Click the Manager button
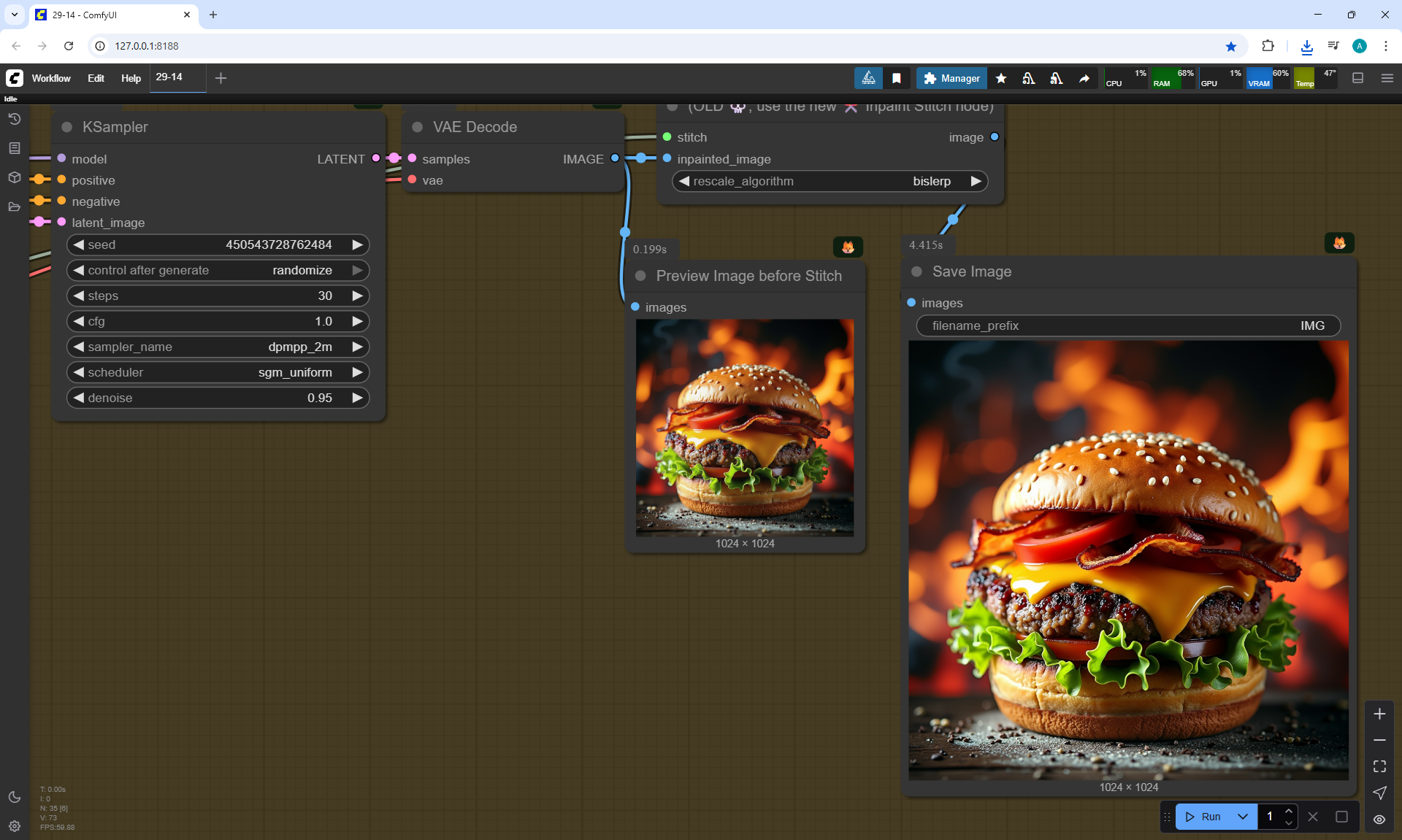Image resolution: width=1402 pixels, height=840 pixels. 951,78
